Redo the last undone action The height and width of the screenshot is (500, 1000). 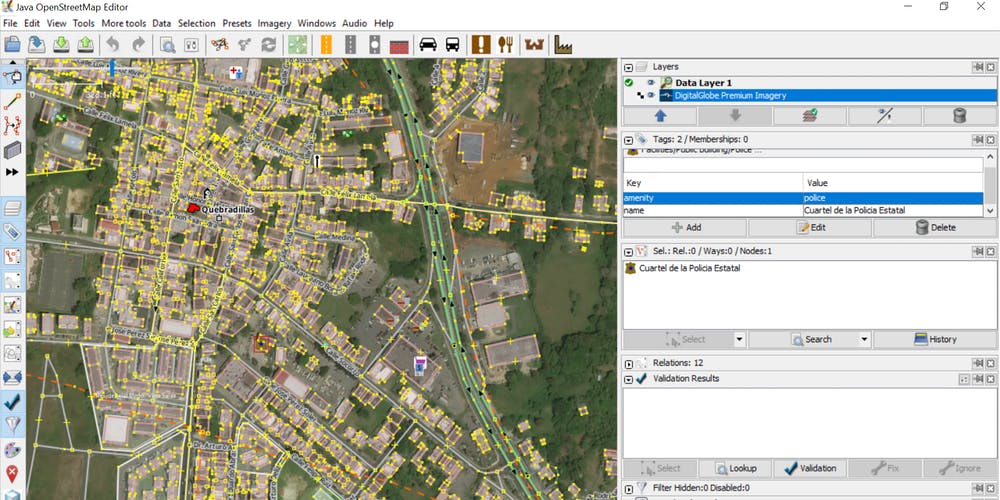pyautogui.click(x=138, y=44)
